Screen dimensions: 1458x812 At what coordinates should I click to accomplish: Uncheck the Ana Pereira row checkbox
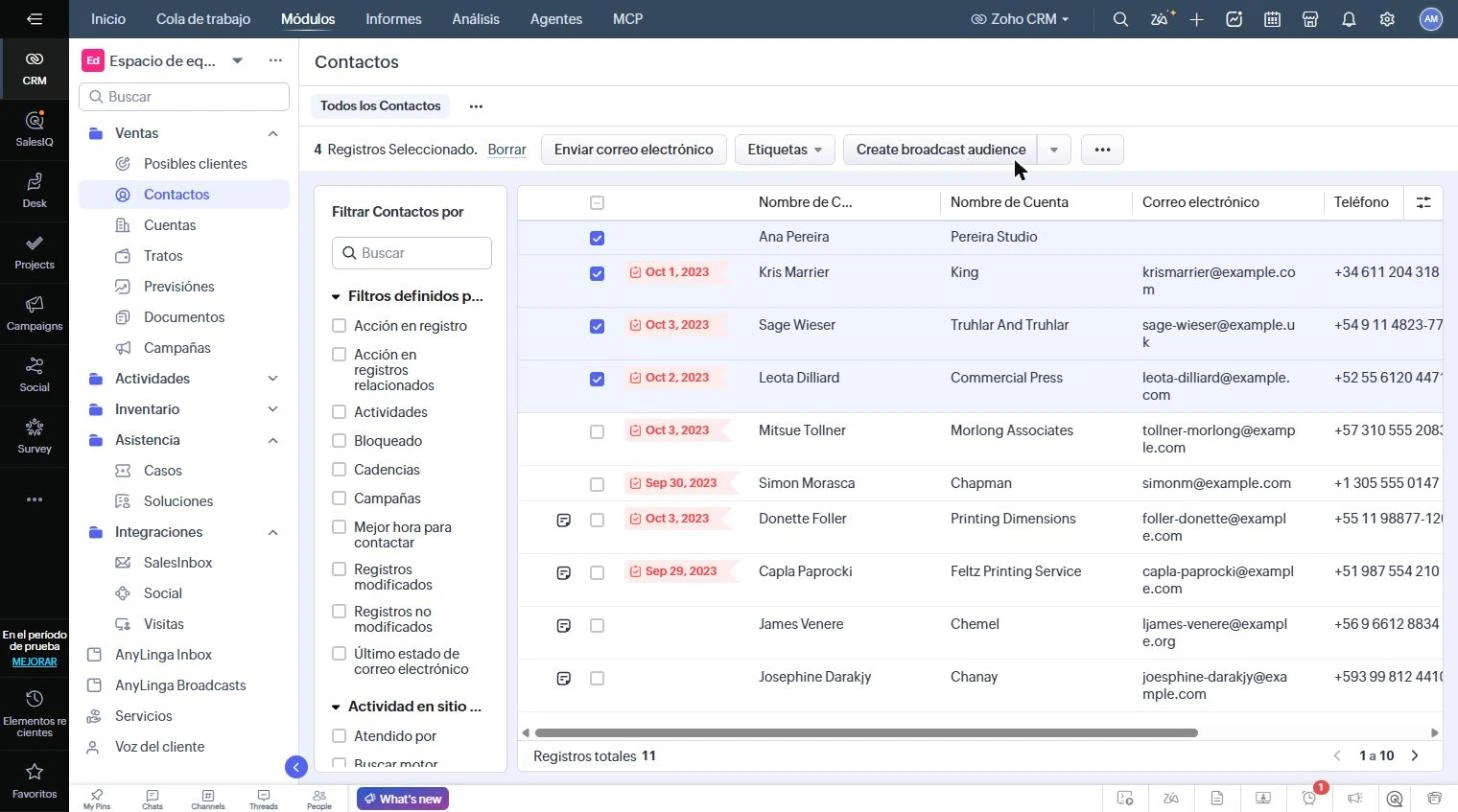[597, 238]
